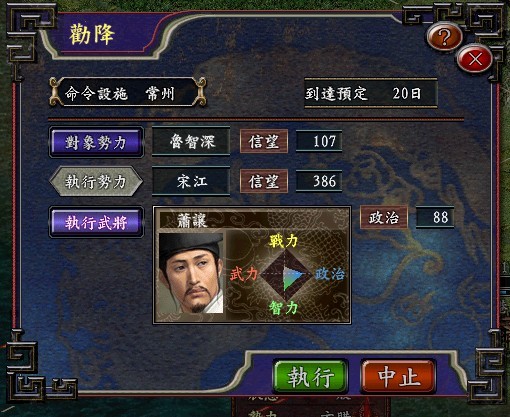Select the 對象勢力 button

pos(96,142)
